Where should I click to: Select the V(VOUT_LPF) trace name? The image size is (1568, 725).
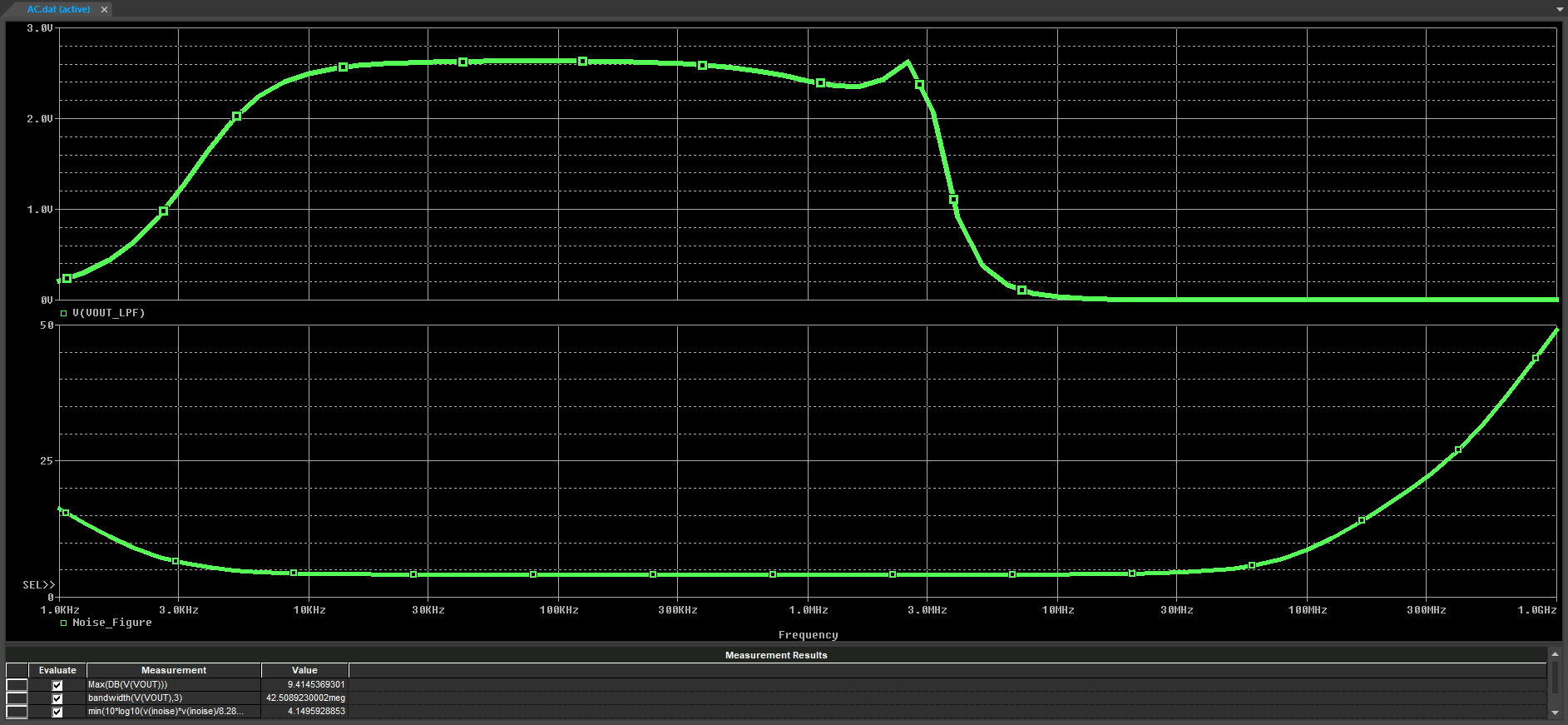click(108, 313)
